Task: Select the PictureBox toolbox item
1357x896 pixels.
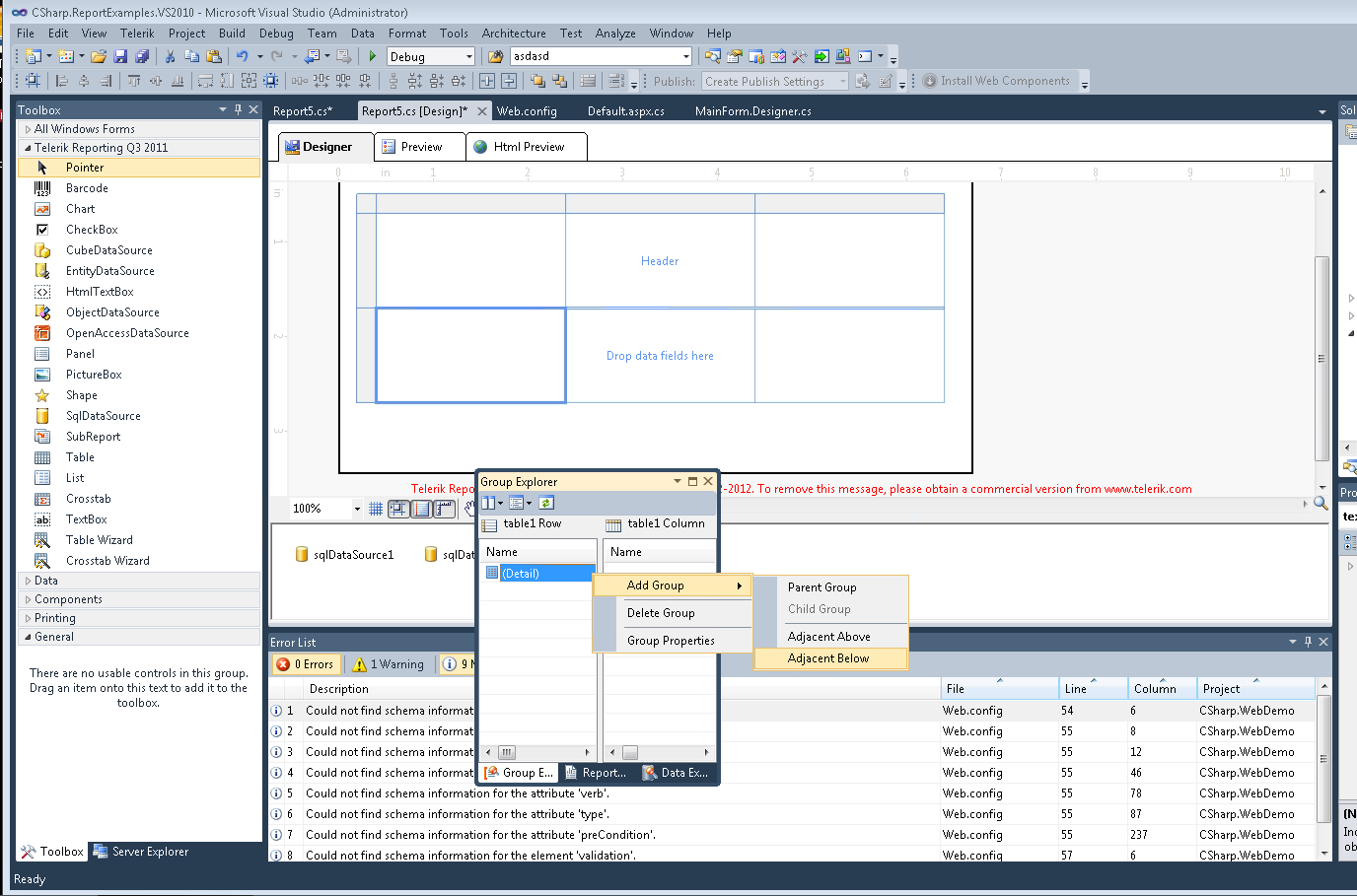Action: pos(139,375)
